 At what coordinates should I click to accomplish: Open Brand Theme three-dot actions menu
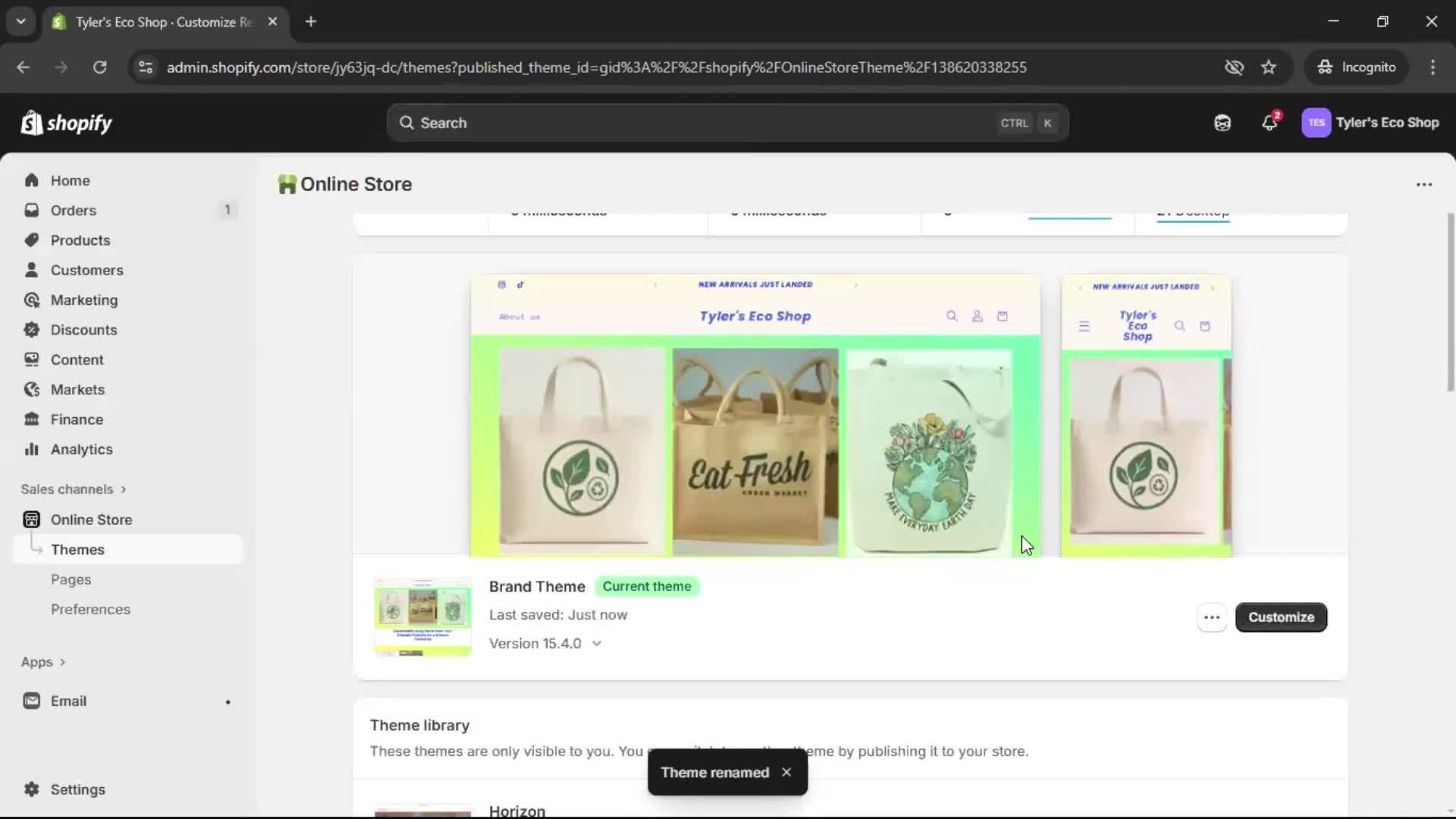[x=1212, y=617]
